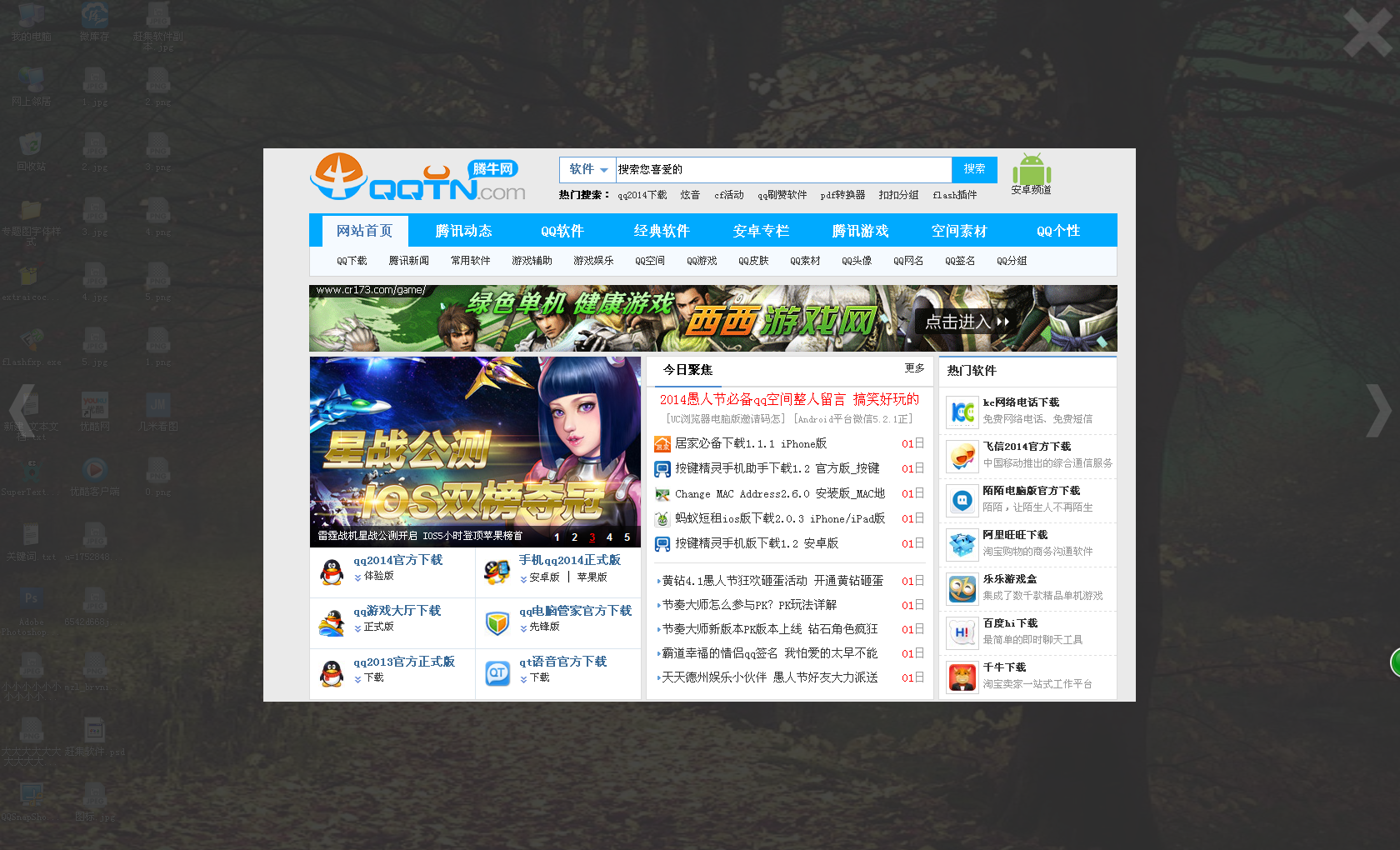Focus the 搜索您喜爱的 search input field
1400x850 pixels.
pos(783,169)
